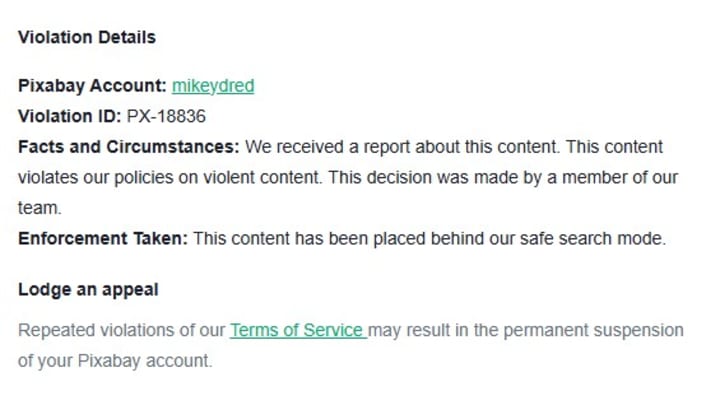The image size is (720, 405).
Task: Click the PX-18836 violation number
Action: [166, 116]
